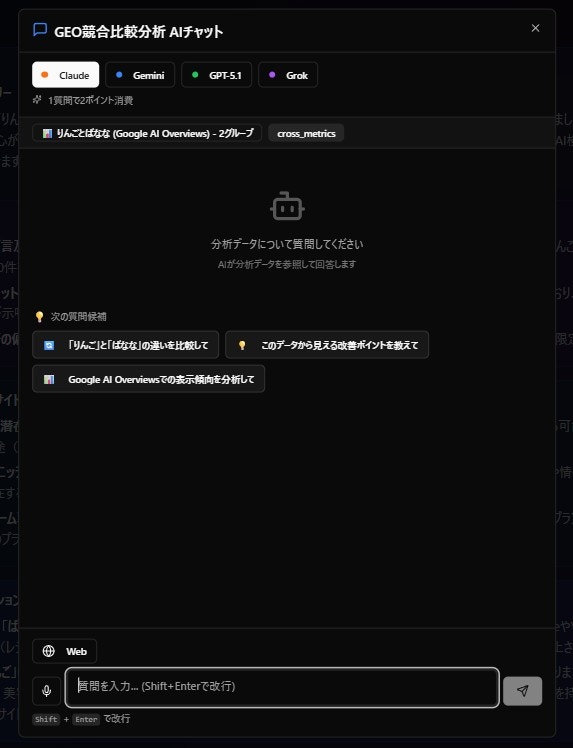Select the Claude model
Image resolution: width=573 pixels, height=748 pixels.
[65, 75]
